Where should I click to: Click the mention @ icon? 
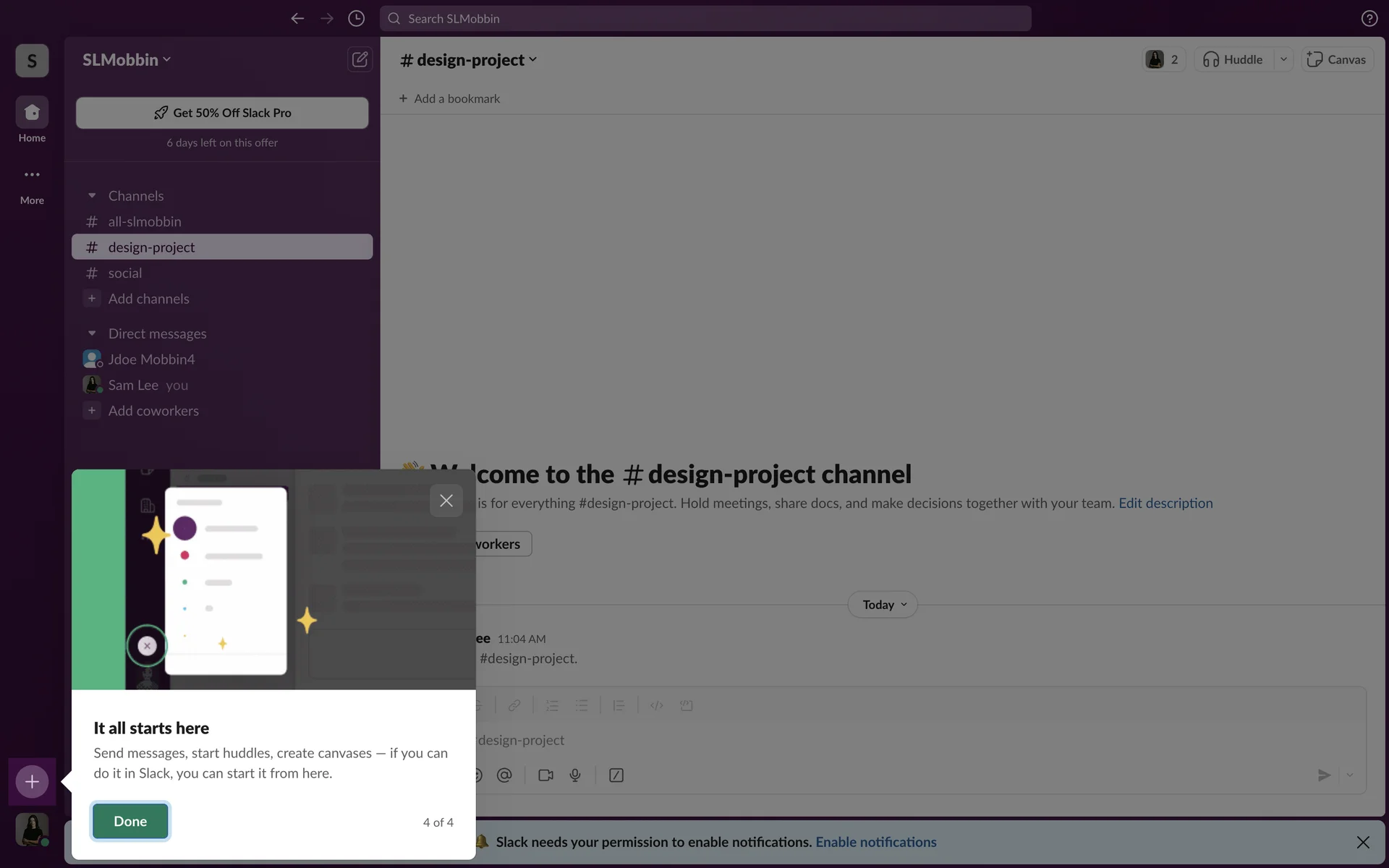point(504,775)
